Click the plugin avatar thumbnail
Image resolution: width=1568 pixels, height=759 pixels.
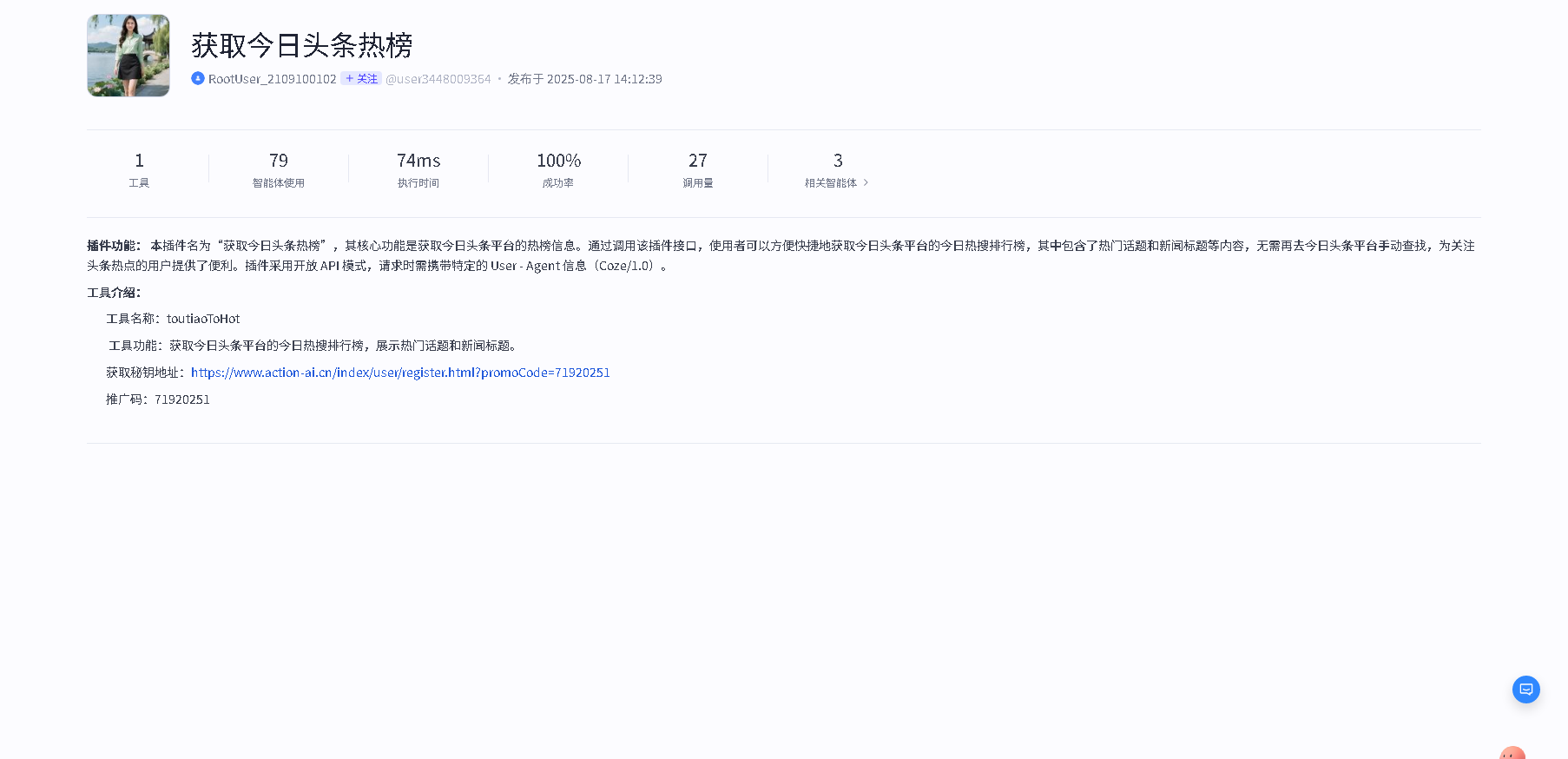(x=128, y=56)
